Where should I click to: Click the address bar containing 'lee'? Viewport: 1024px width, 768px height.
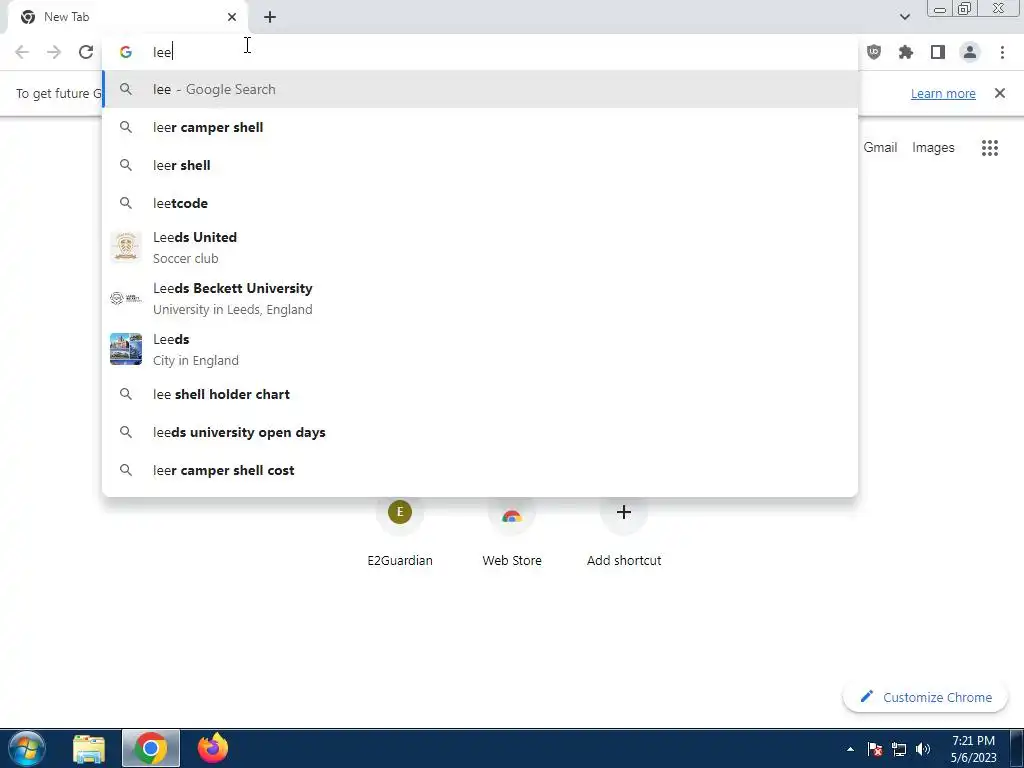pos(480,52)
